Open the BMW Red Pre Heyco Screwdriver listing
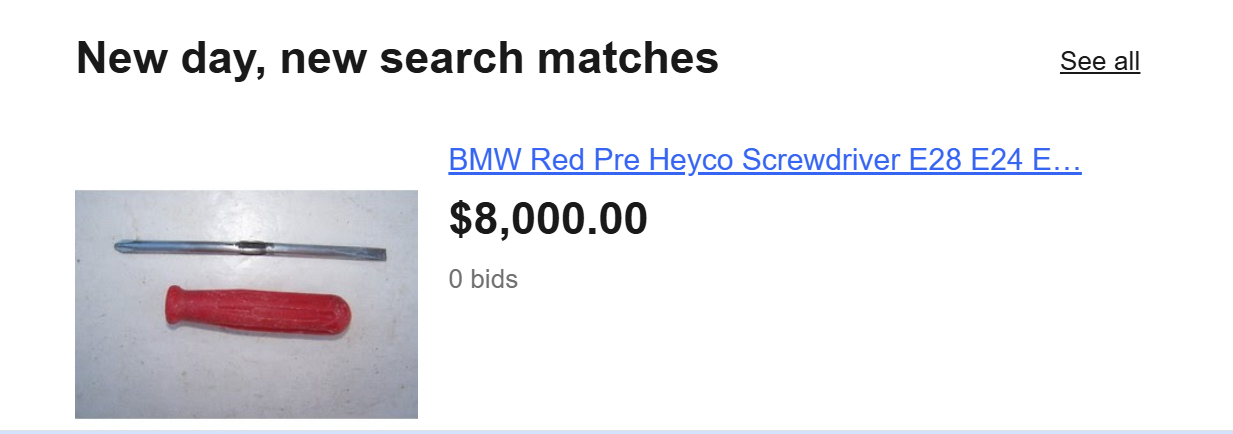Image resolution: width=1233 pixels, height=434 pixels. (x=764, y=160)
